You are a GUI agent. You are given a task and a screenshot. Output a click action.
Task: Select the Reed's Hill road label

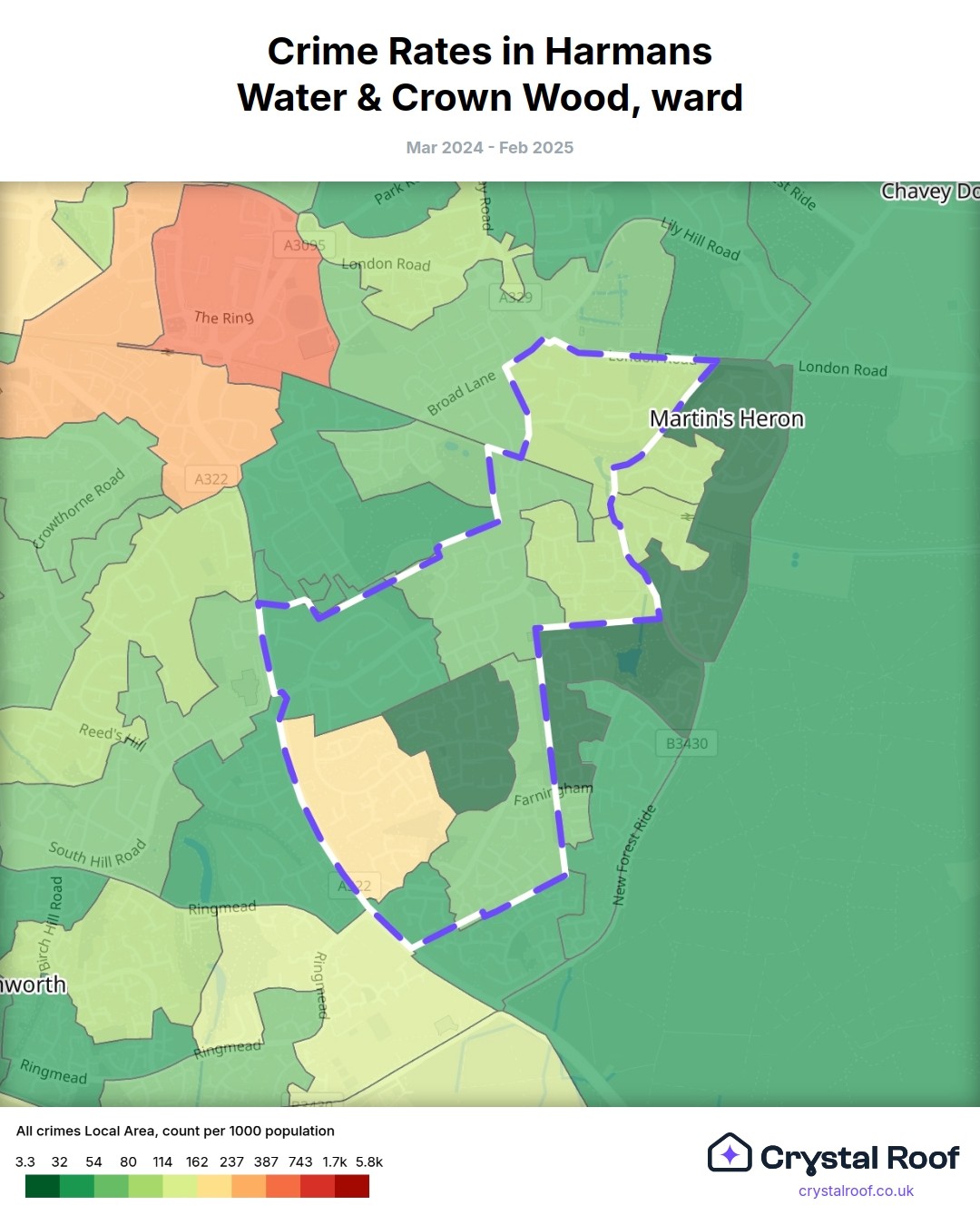pos(112,736)
